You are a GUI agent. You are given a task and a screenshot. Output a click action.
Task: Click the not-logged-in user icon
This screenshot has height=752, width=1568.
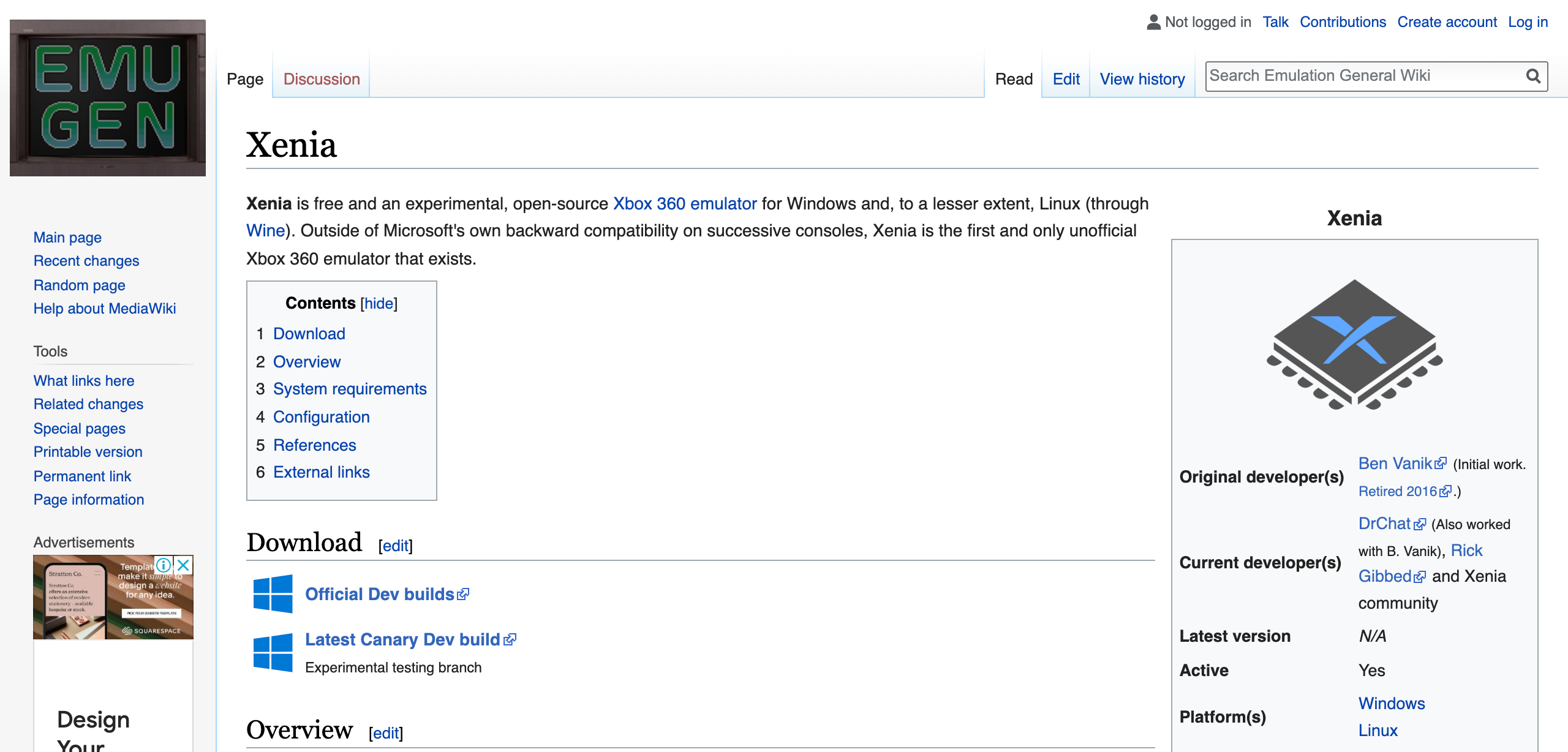point(1153,22)
